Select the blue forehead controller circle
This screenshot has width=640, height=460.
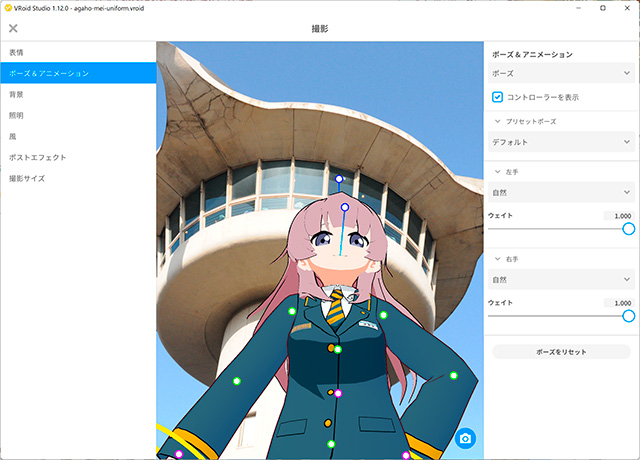pyautogui.click(x=345, y=208)
